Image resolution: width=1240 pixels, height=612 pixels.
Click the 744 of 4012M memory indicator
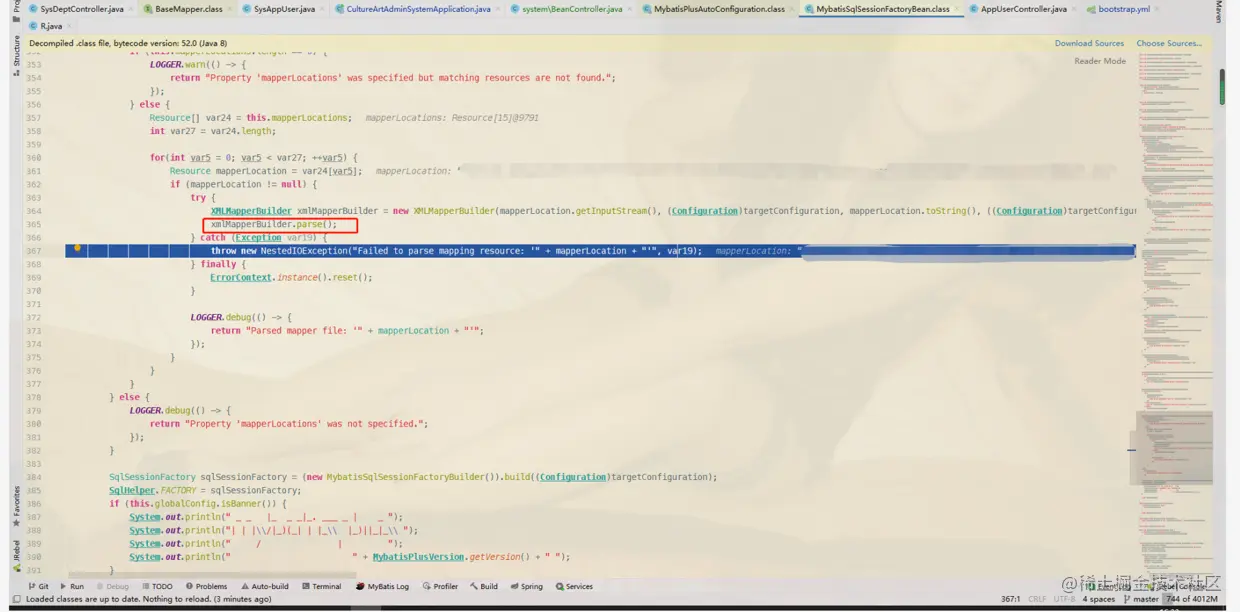coord(1192,599)
